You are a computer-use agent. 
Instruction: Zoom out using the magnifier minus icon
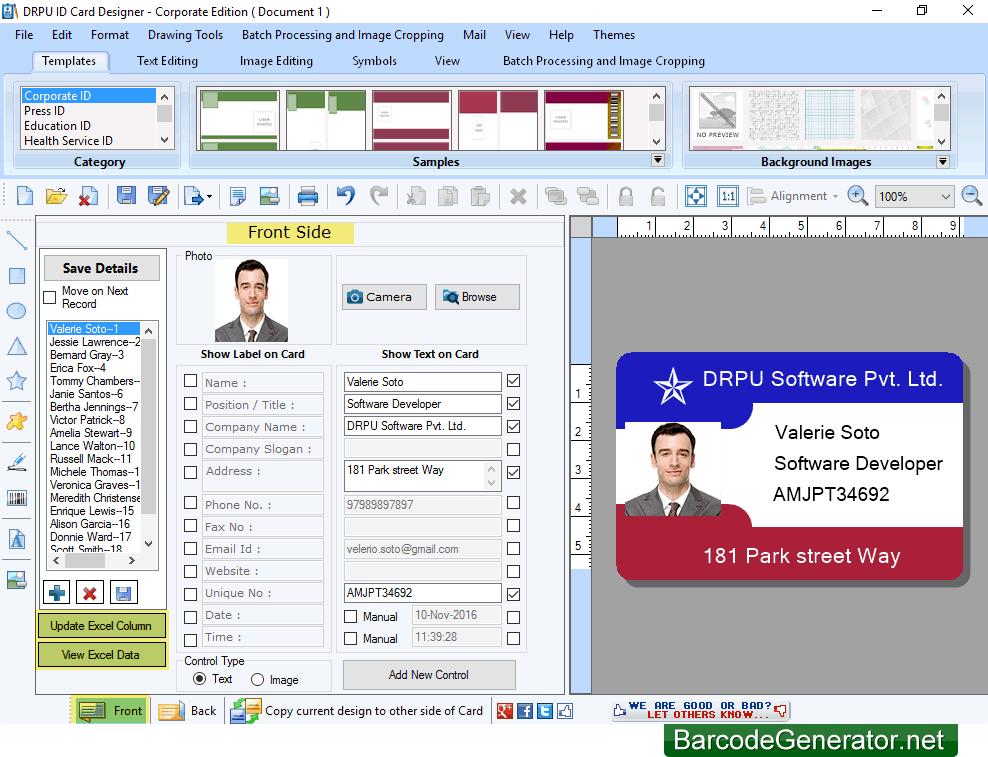click(972, 196)
